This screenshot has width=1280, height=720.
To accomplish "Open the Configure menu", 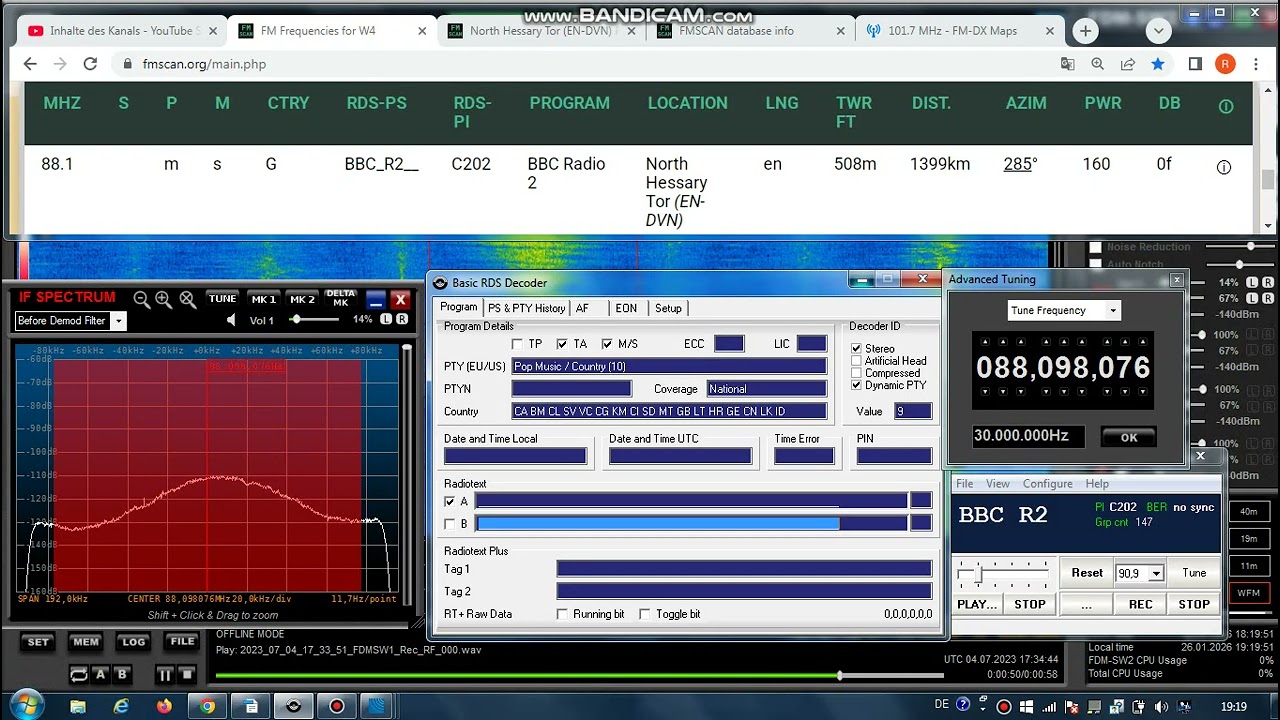I will pyautogui.click(x=1047, y=484).
